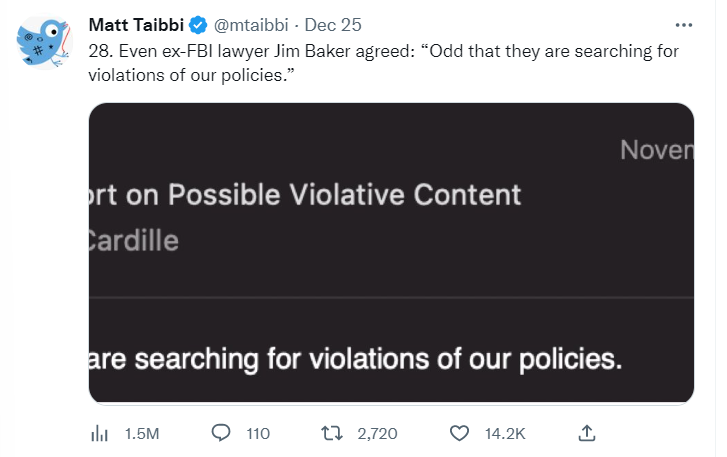Click the 2,720 retweets count
This screenshot has height=457, width=727.
pos(377,434)
